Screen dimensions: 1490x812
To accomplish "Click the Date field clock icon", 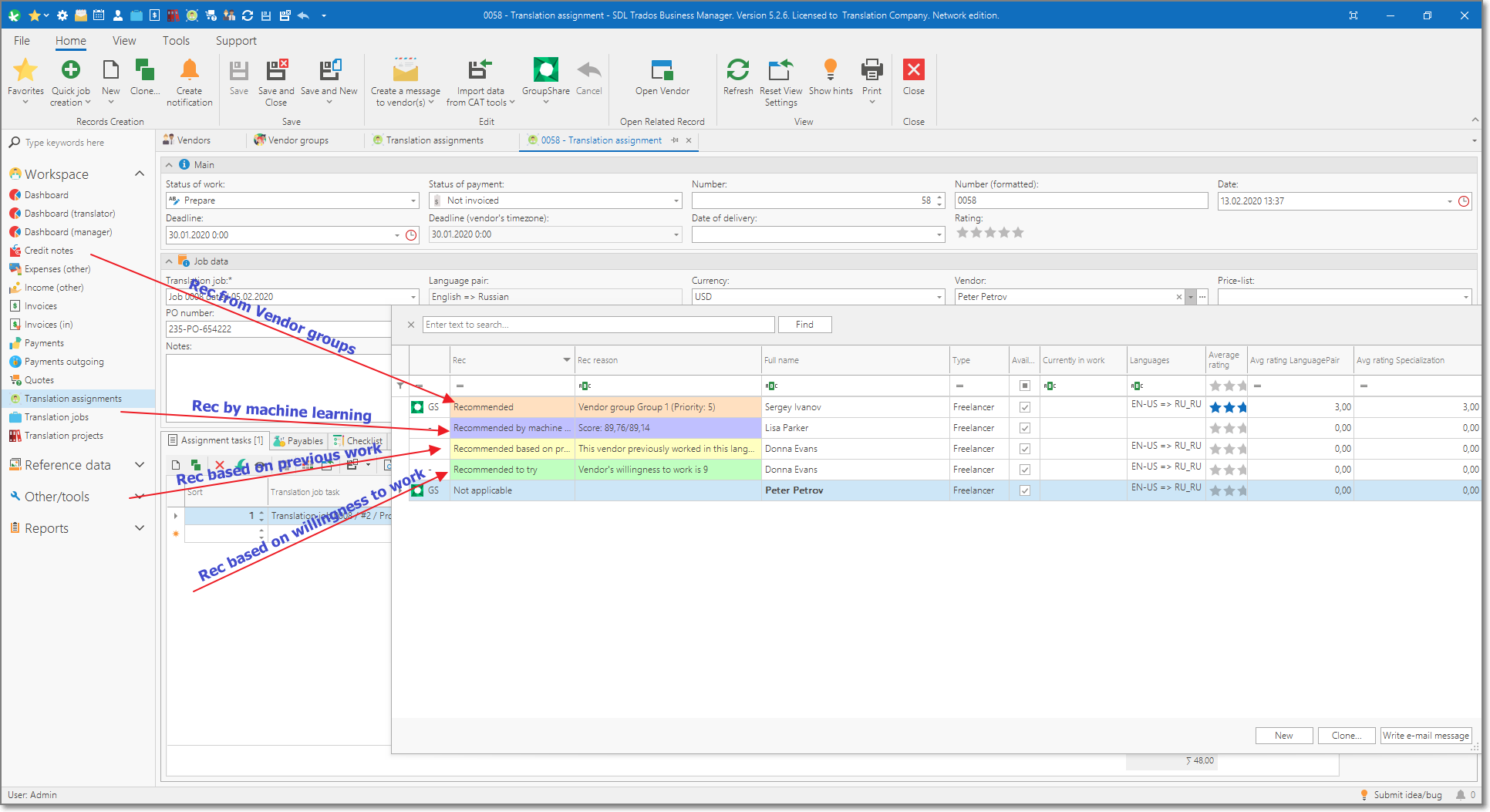I will [x=1464, y=201].
